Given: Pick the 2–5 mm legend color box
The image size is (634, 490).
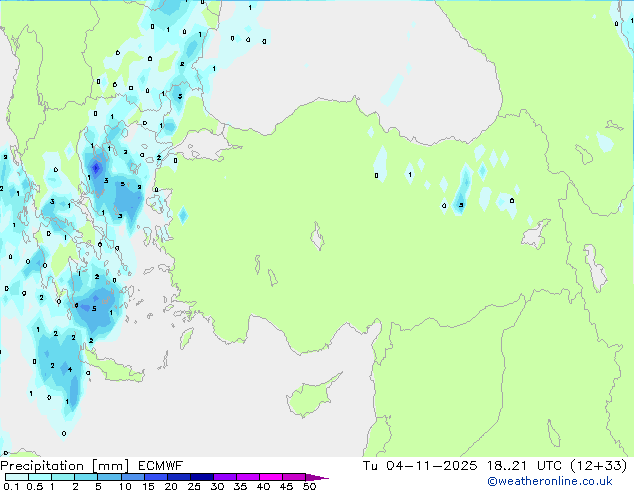Looking at the screenshot, I should click(x=86, y=477).
